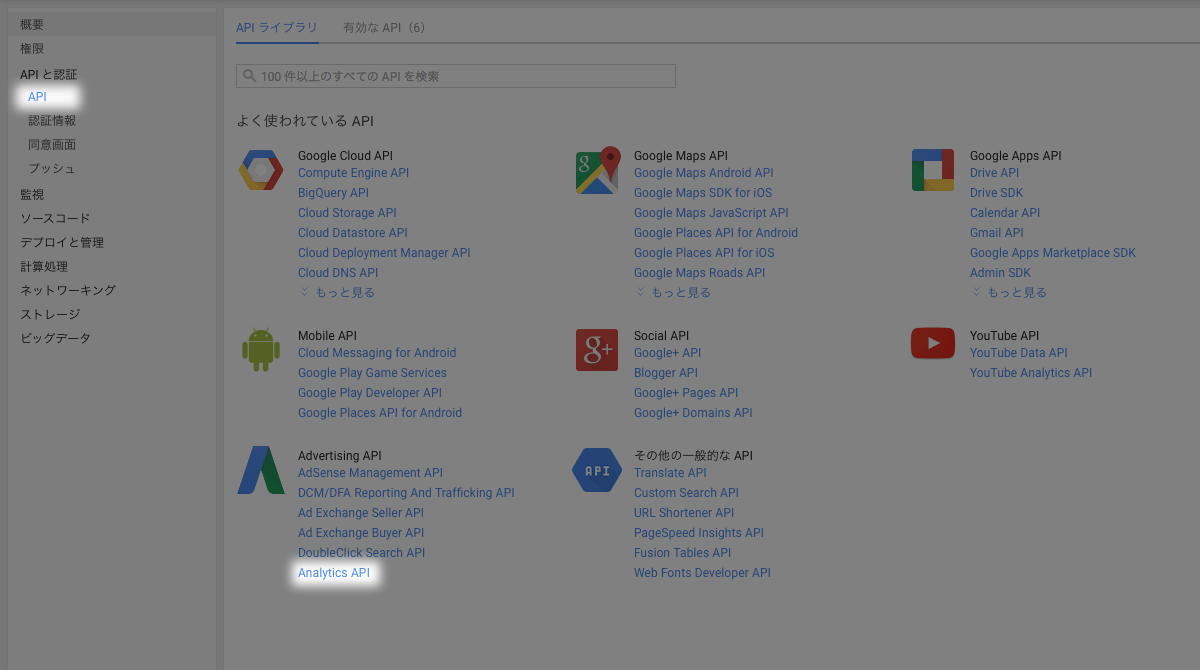Click the Google Cloud hexagon icon
Viewport: 1200px width, 670px height.
261,170
